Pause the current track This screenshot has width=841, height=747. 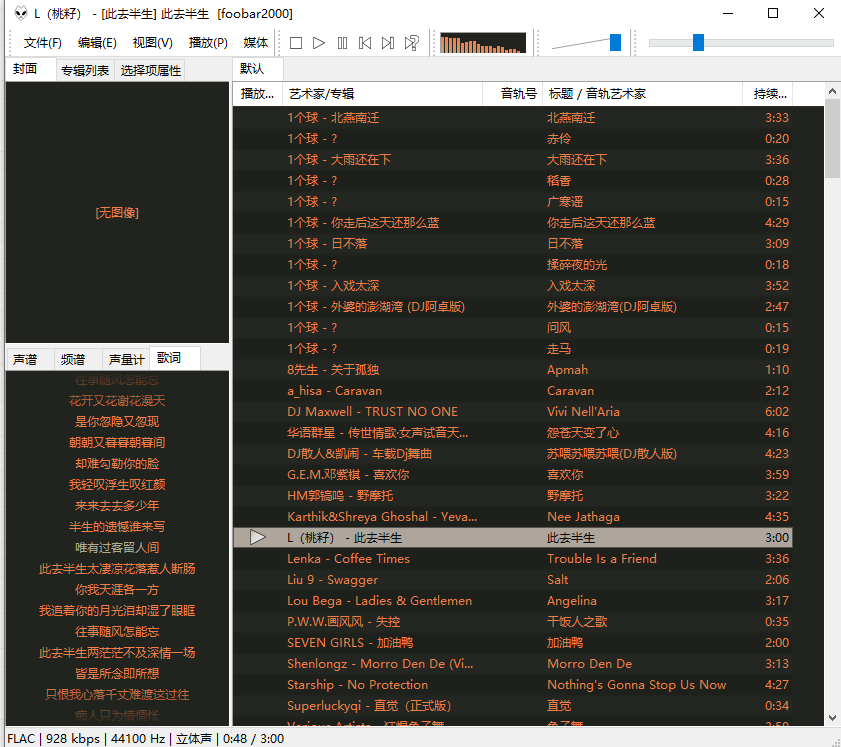[x=342, y=43]
